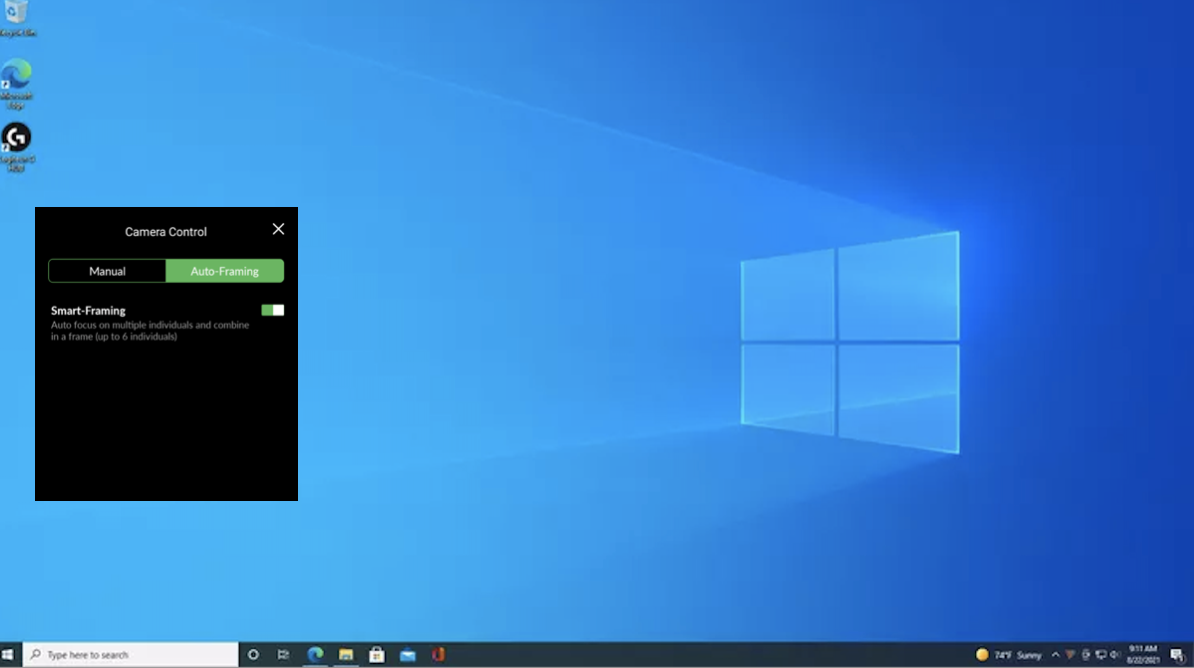Open the Recycle Bin desktop icon

[17, 18]
